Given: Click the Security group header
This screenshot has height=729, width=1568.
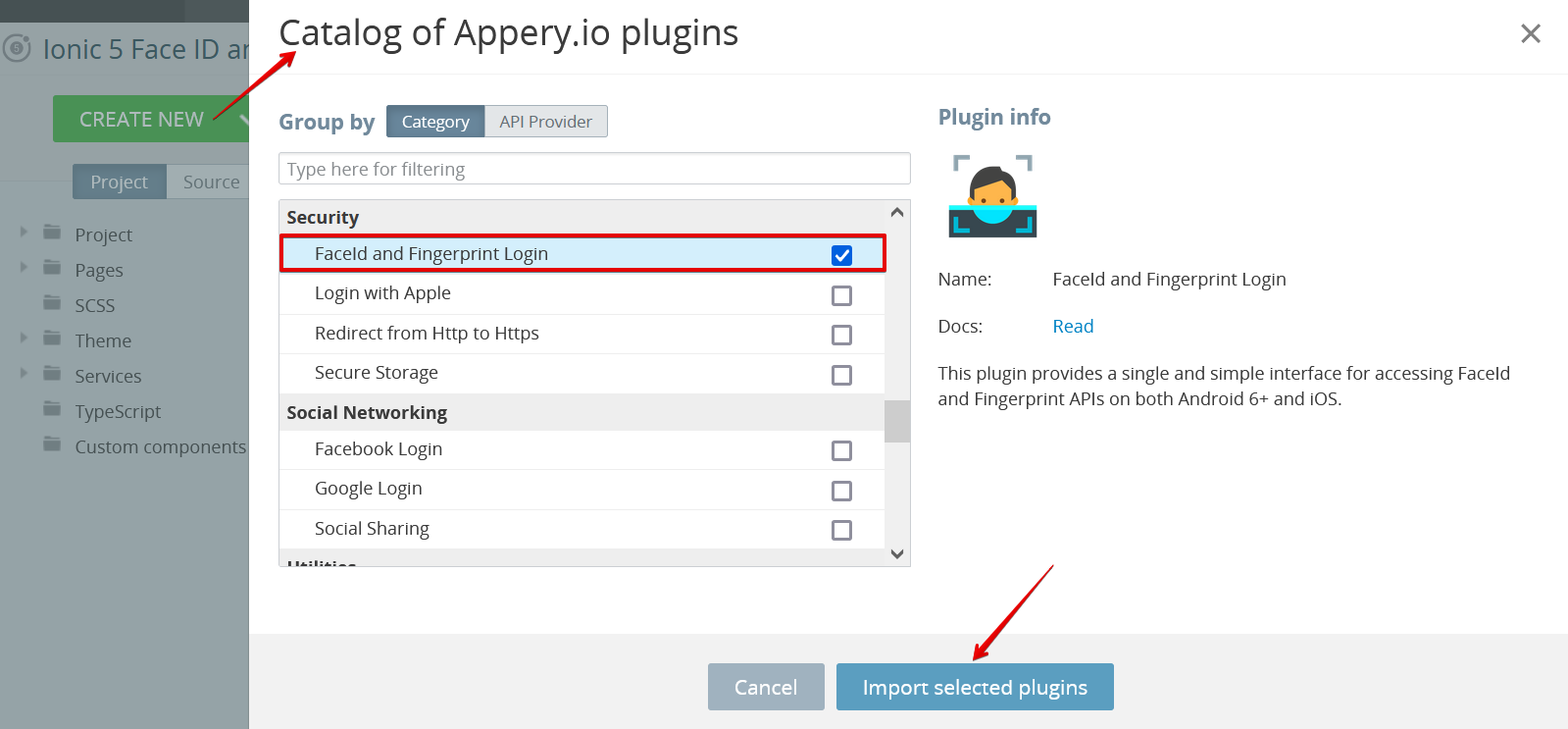Looking at the screenshot, I should tap(582, 218).
